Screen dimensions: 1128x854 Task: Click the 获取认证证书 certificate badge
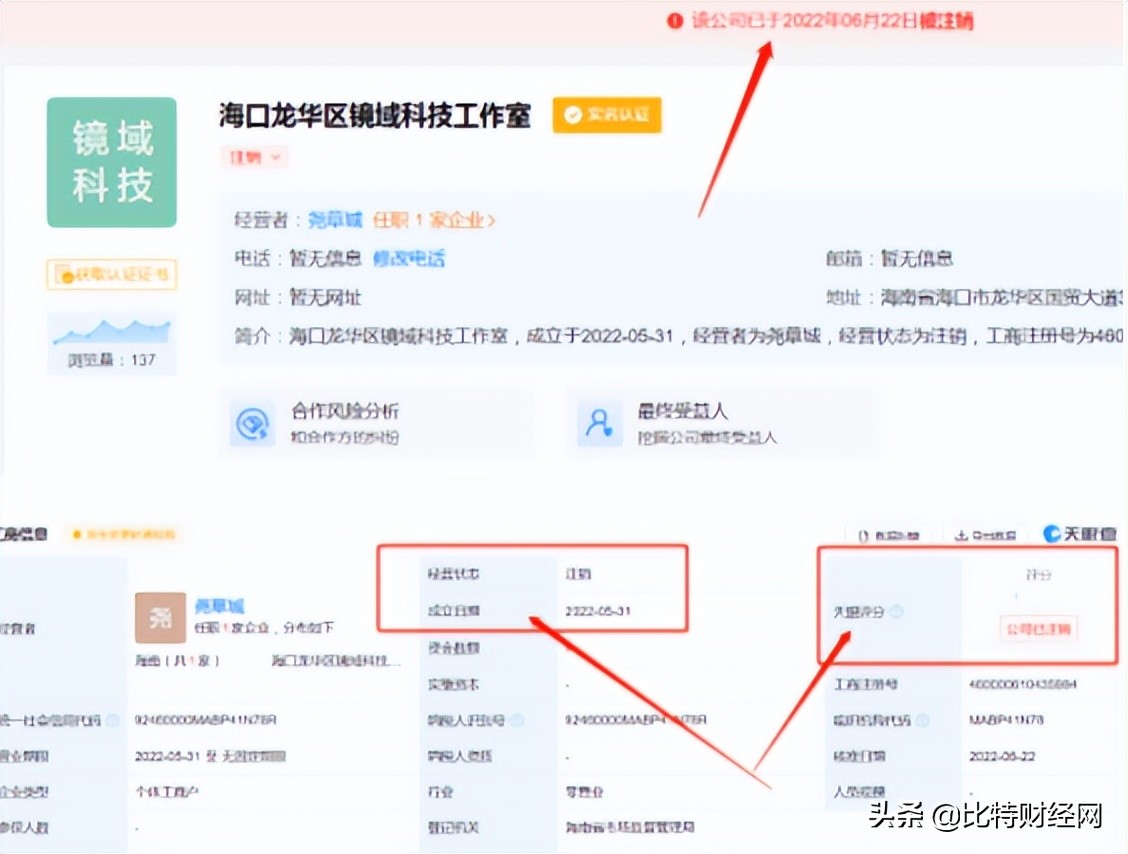pos(111,274)
